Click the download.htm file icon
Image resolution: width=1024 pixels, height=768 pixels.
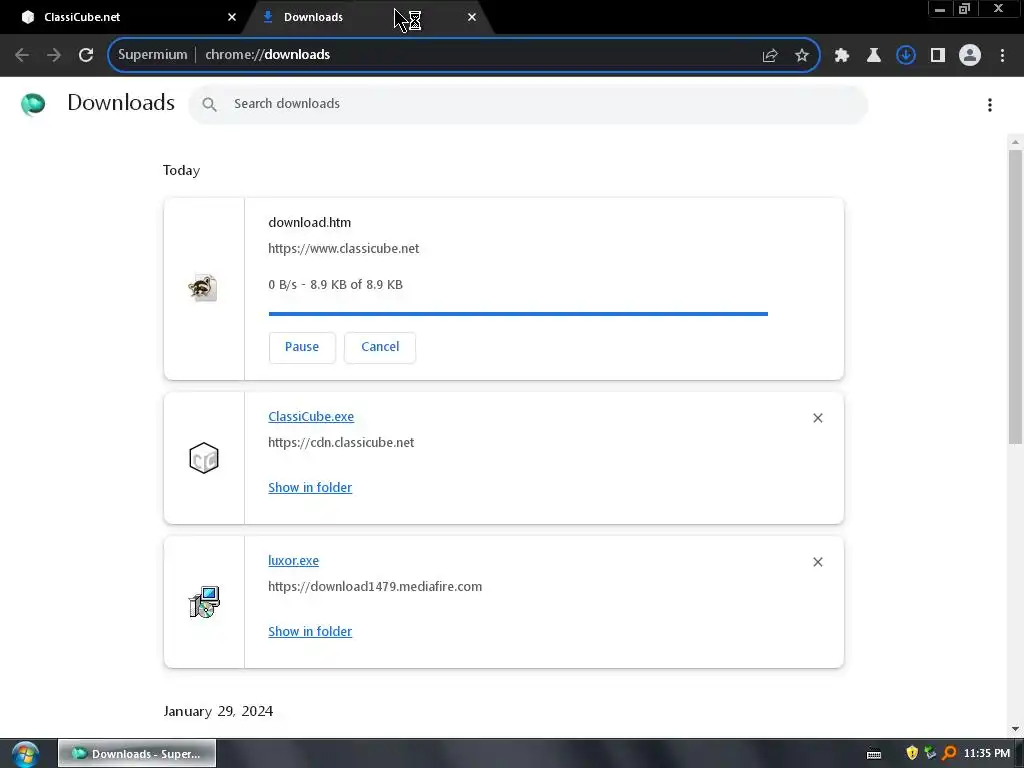tap(203, 288)
